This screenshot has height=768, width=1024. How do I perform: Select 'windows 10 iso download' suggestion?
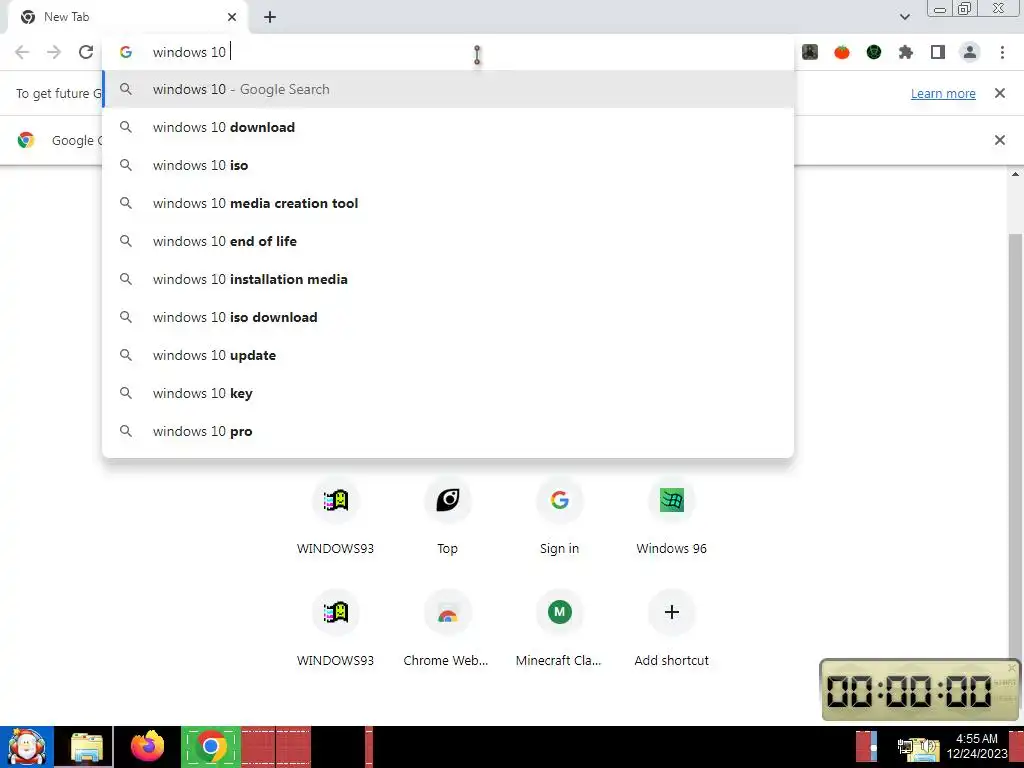pos(448,317)
